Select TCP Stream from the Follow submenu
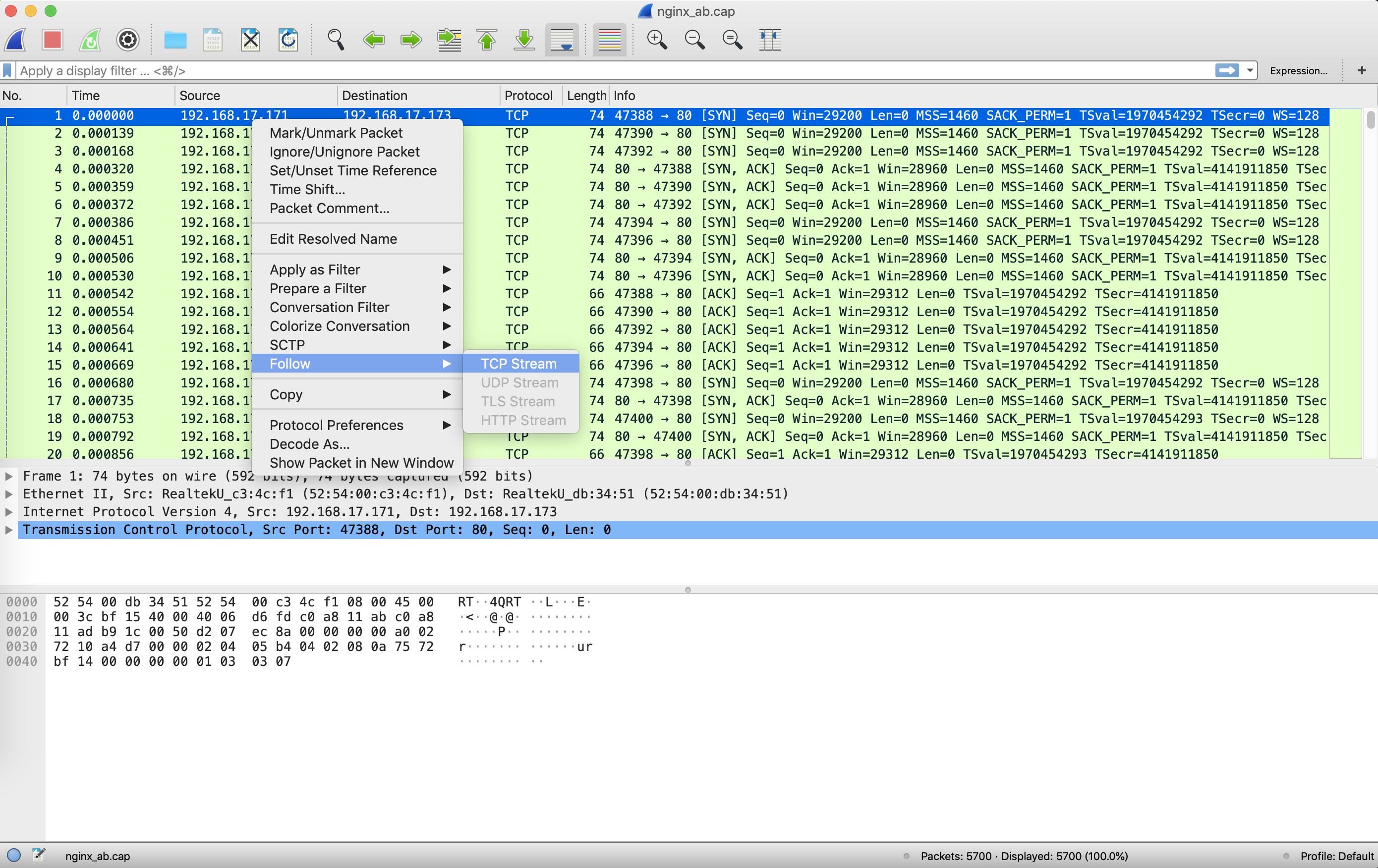 coord(518,363)
